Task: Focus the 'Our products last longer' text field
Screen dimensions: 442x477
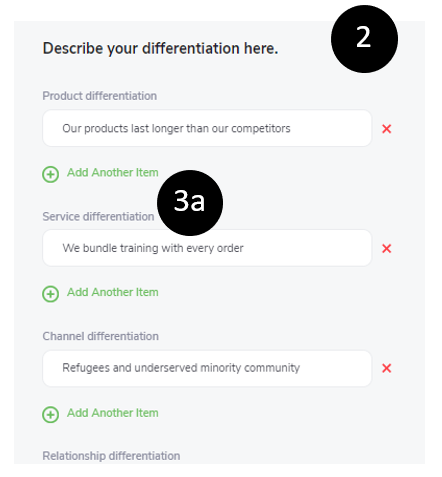Action: point(207,128)
